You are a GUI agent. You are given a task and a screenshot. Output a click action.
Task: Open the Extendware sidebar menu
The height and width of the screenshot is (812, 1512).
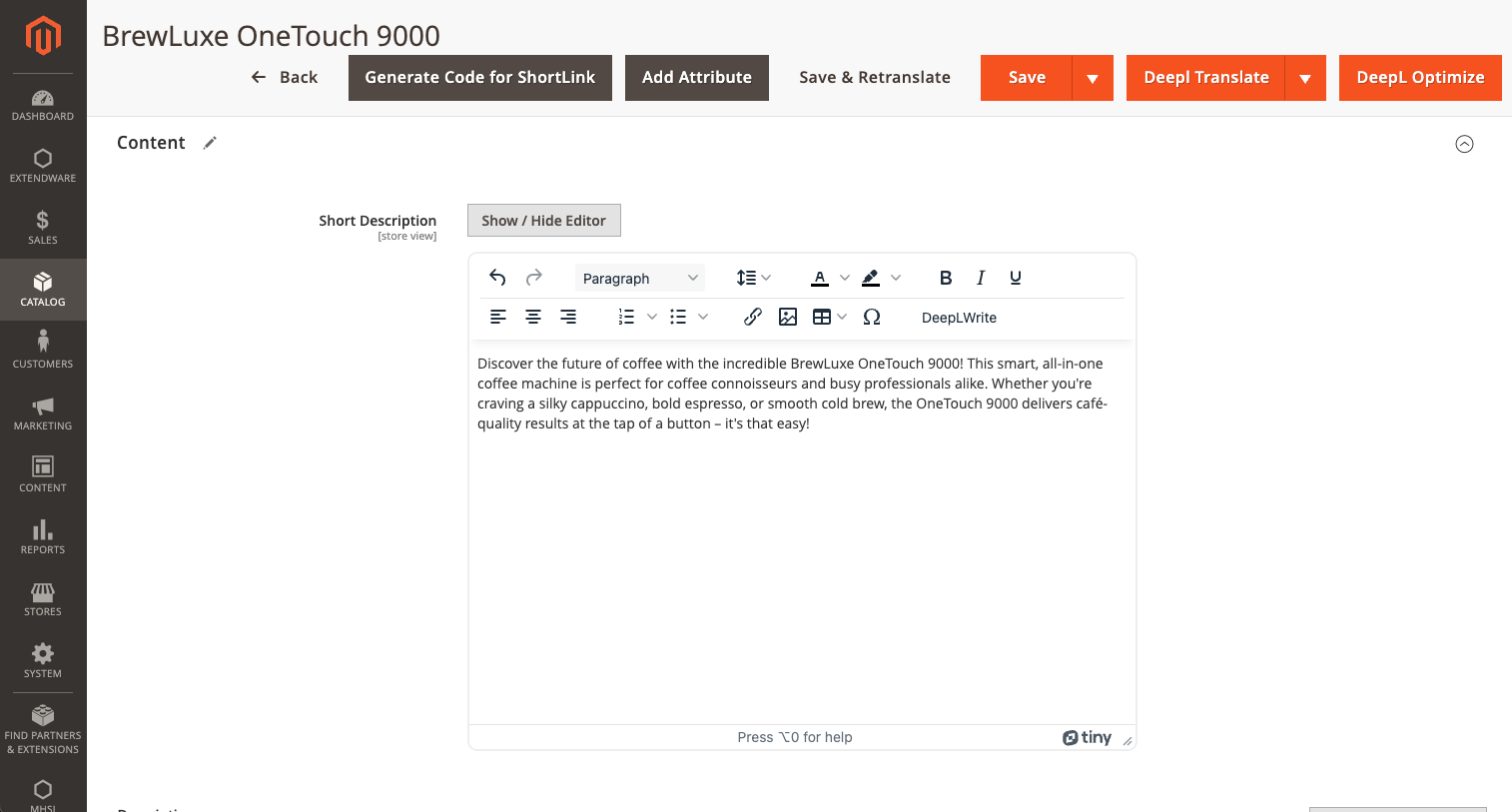click(43, 166)
